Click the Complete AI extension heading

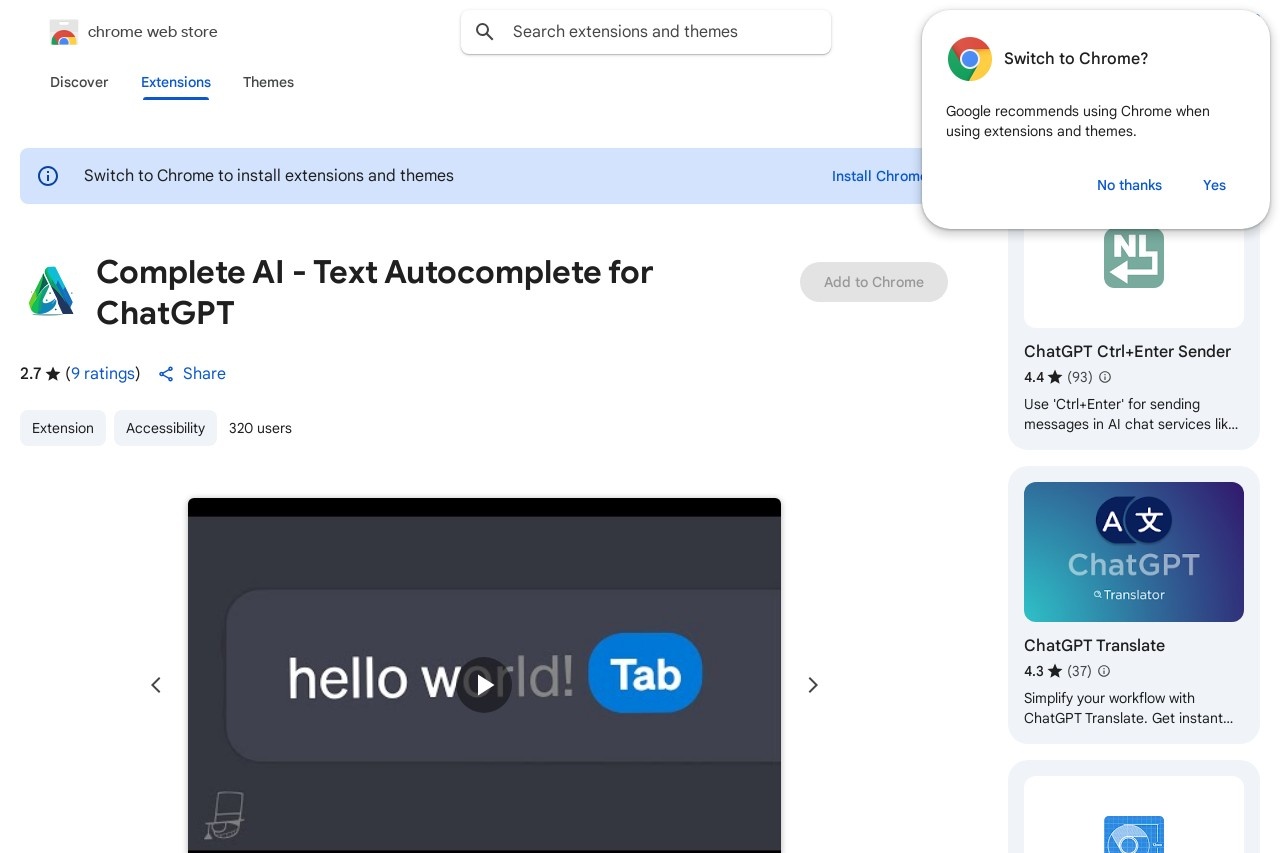click(375, 292)
